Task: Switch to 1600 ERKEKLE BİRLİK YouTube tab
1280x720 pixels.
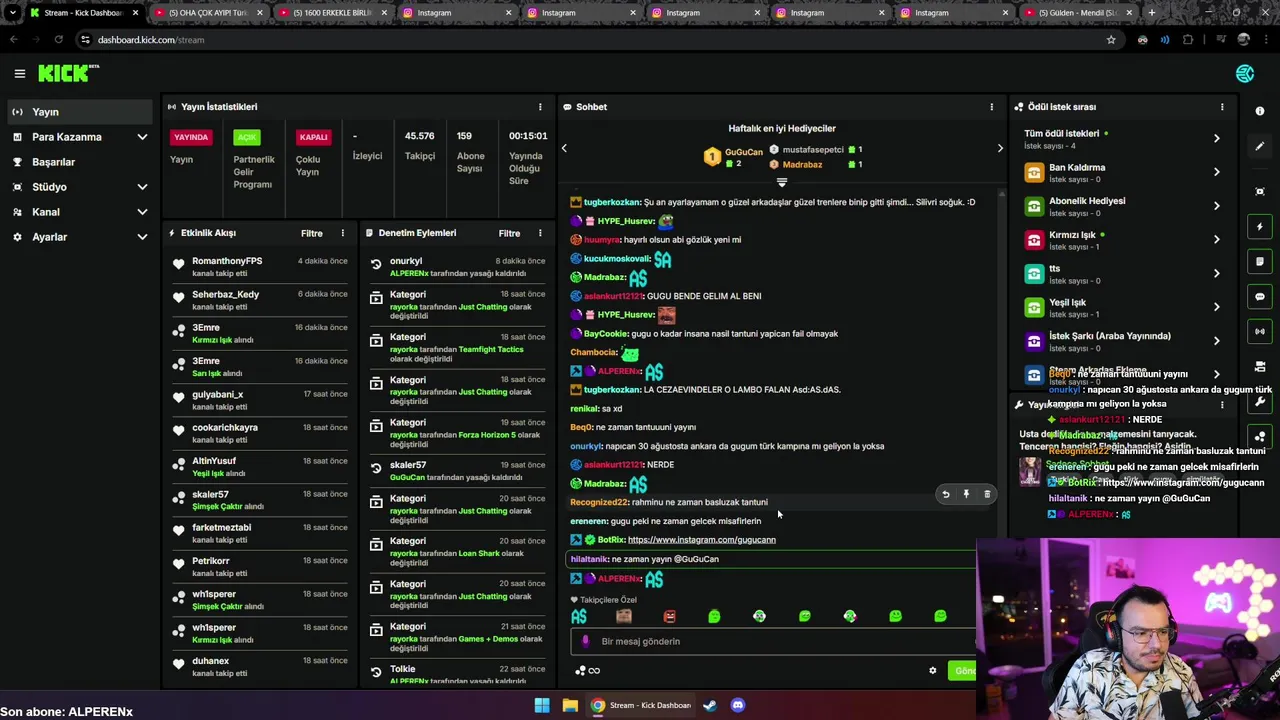Action: click(x=332, y=13)
